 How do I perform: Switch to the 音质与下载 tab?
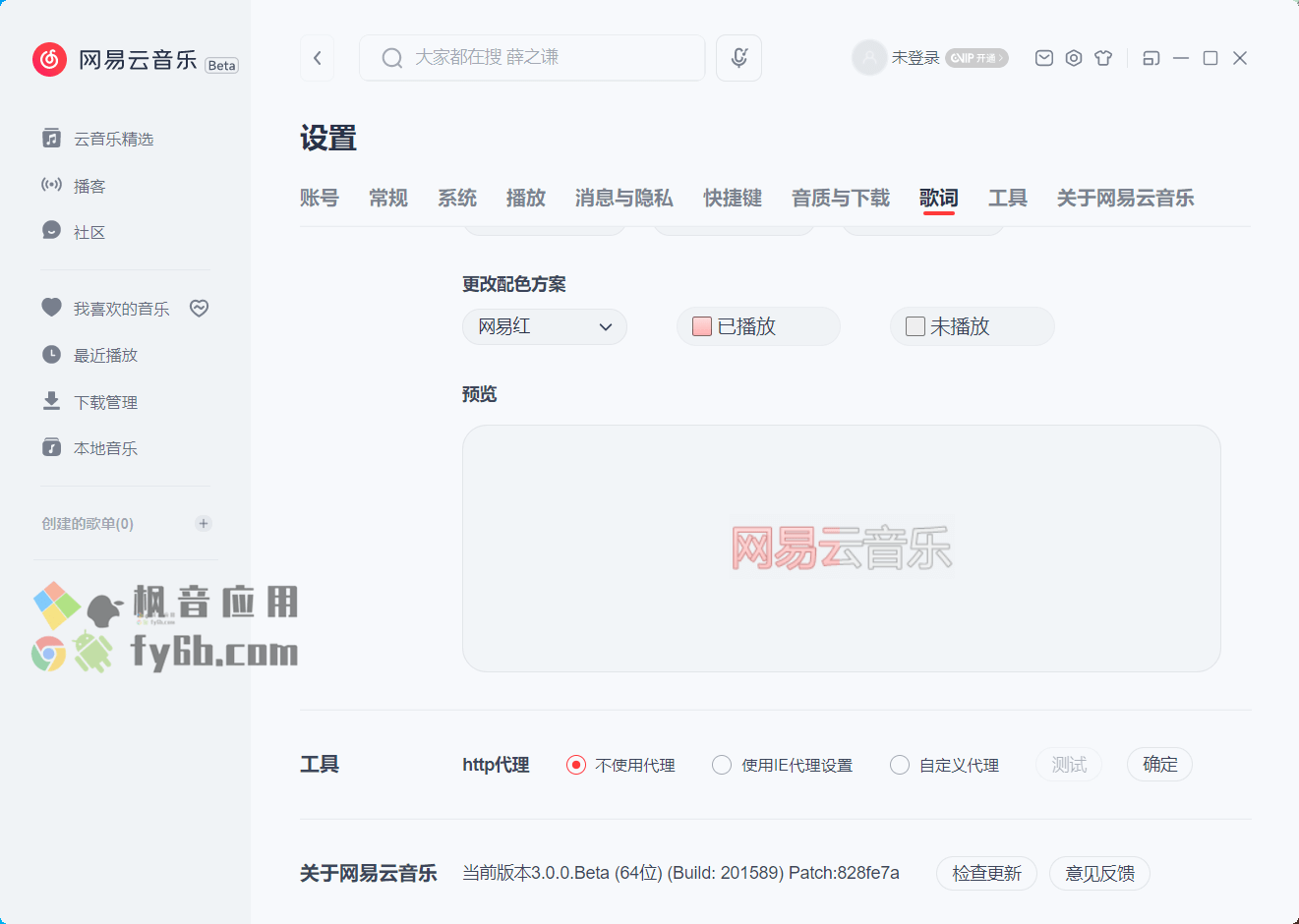click(x=841, y=198)
